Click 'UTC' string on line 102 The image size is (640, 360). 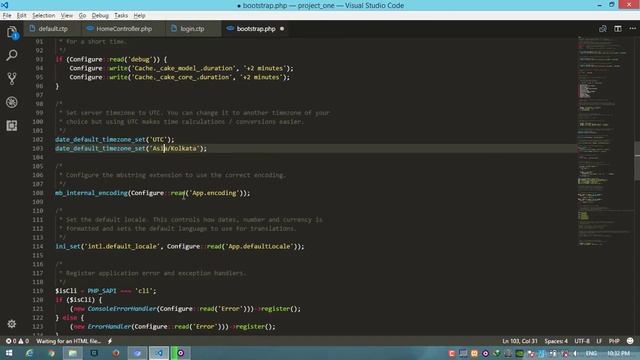158,139
